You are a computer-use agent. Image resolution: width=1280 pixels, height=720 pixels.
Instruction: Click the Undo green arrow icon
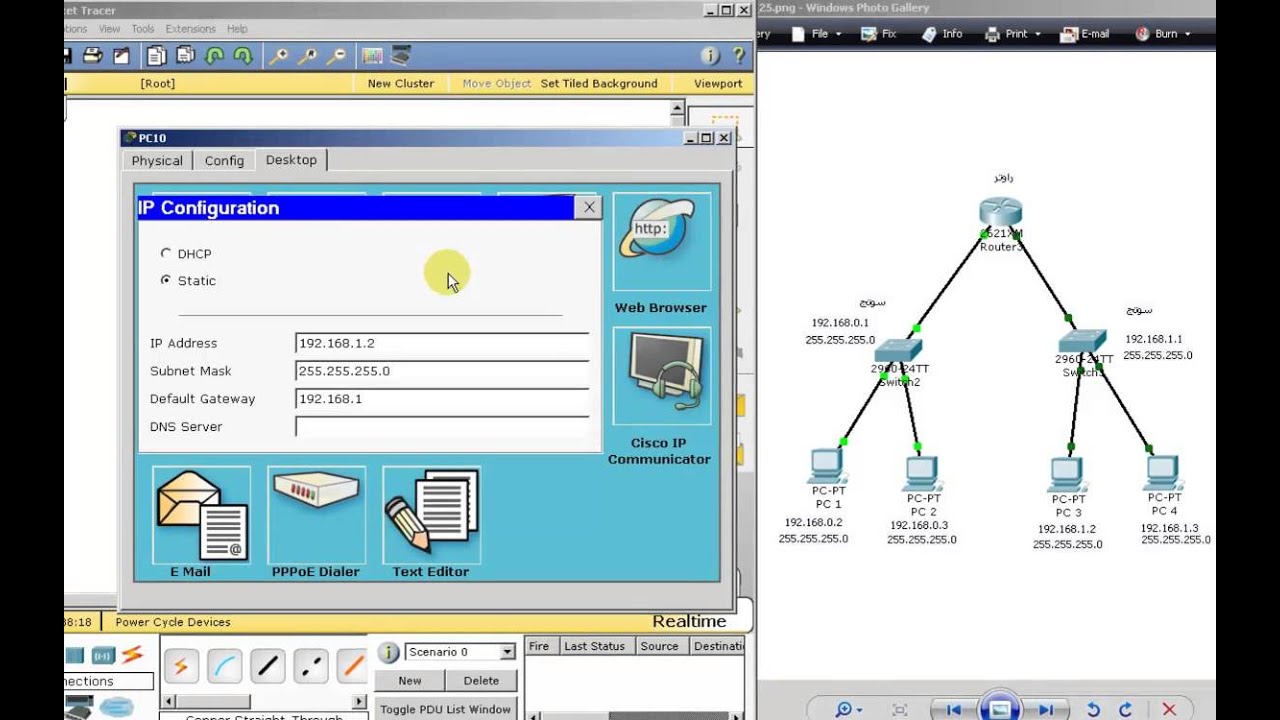pyautogui.click(x=214, y=56)
